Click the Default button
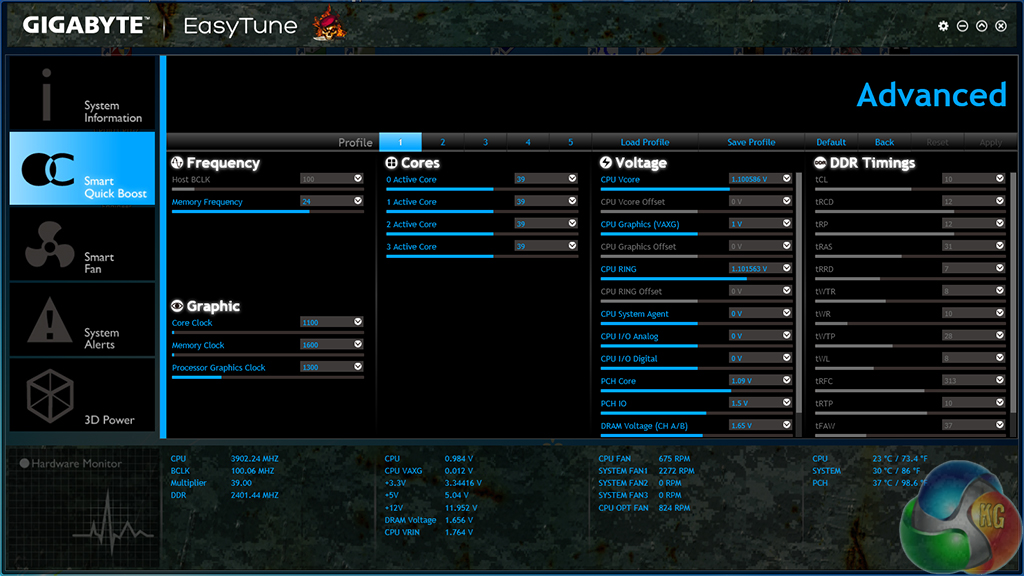 [831, 142]
